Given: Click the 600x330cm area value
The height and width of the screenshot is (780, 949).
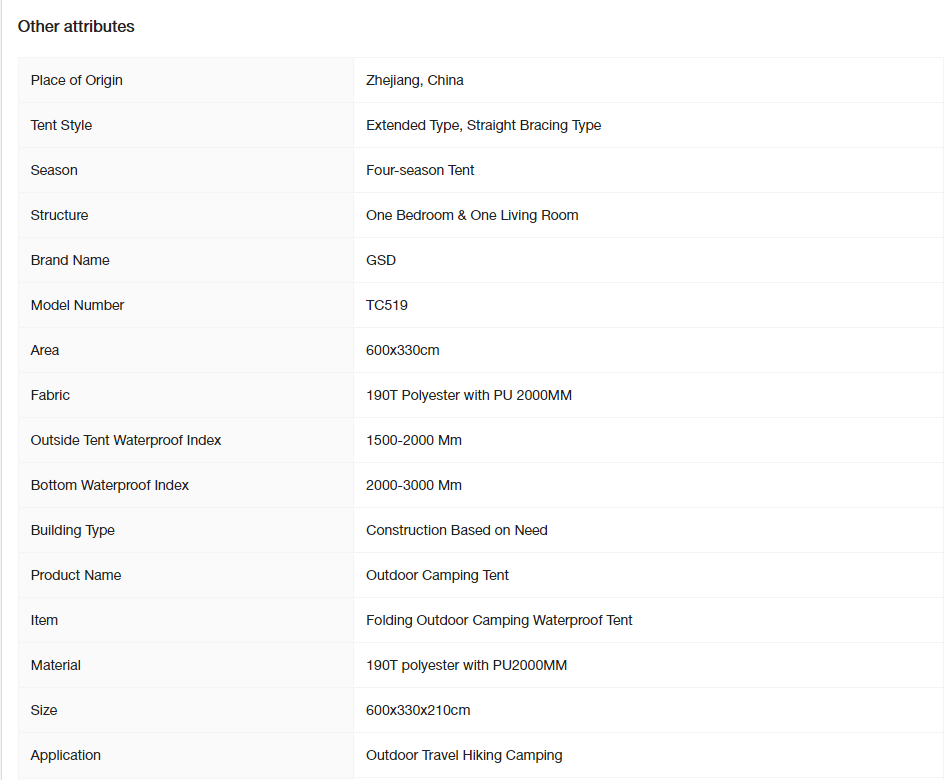Looking at the screenshot, I should point(402,350).
